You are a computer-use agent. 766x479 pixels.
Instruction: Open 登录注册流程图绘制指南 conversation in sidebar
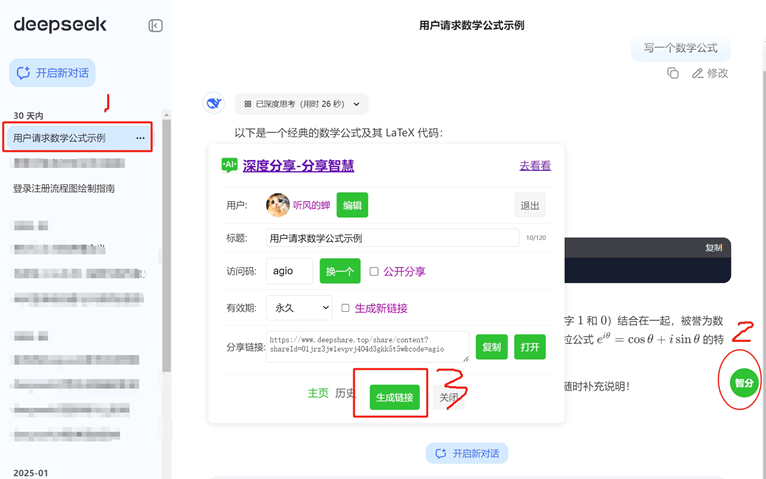[x=64, y=188]
